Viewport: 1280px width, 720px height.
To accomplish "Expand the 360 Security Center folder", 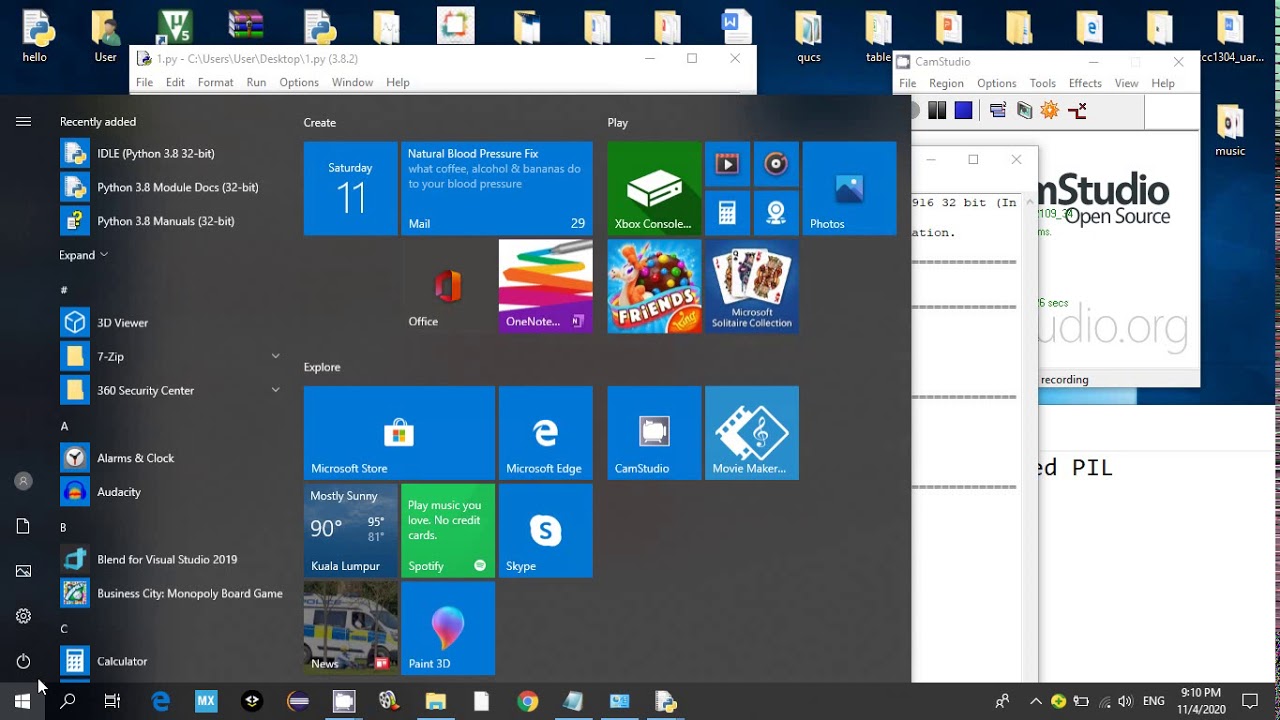I will (x=276, y=390).
